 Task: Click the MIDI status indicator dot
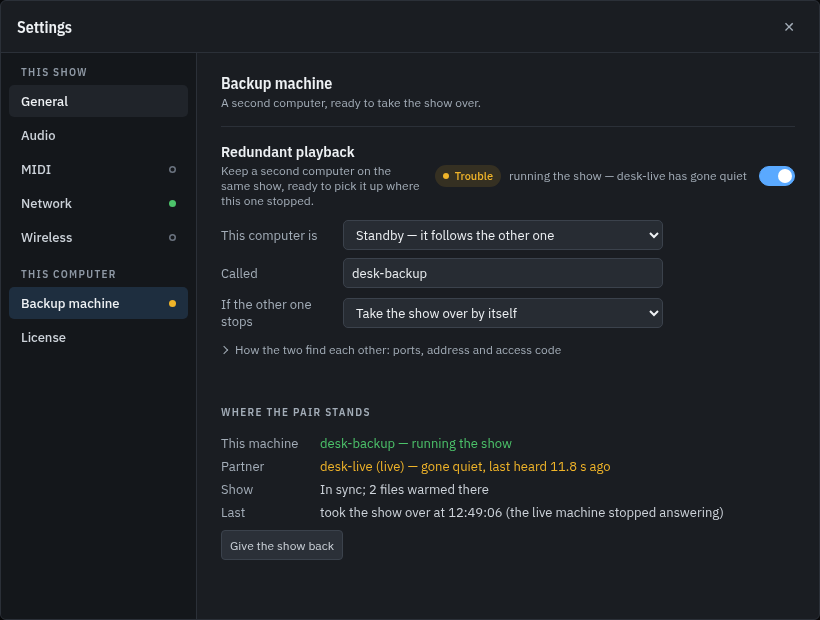(x=172, y=169)
